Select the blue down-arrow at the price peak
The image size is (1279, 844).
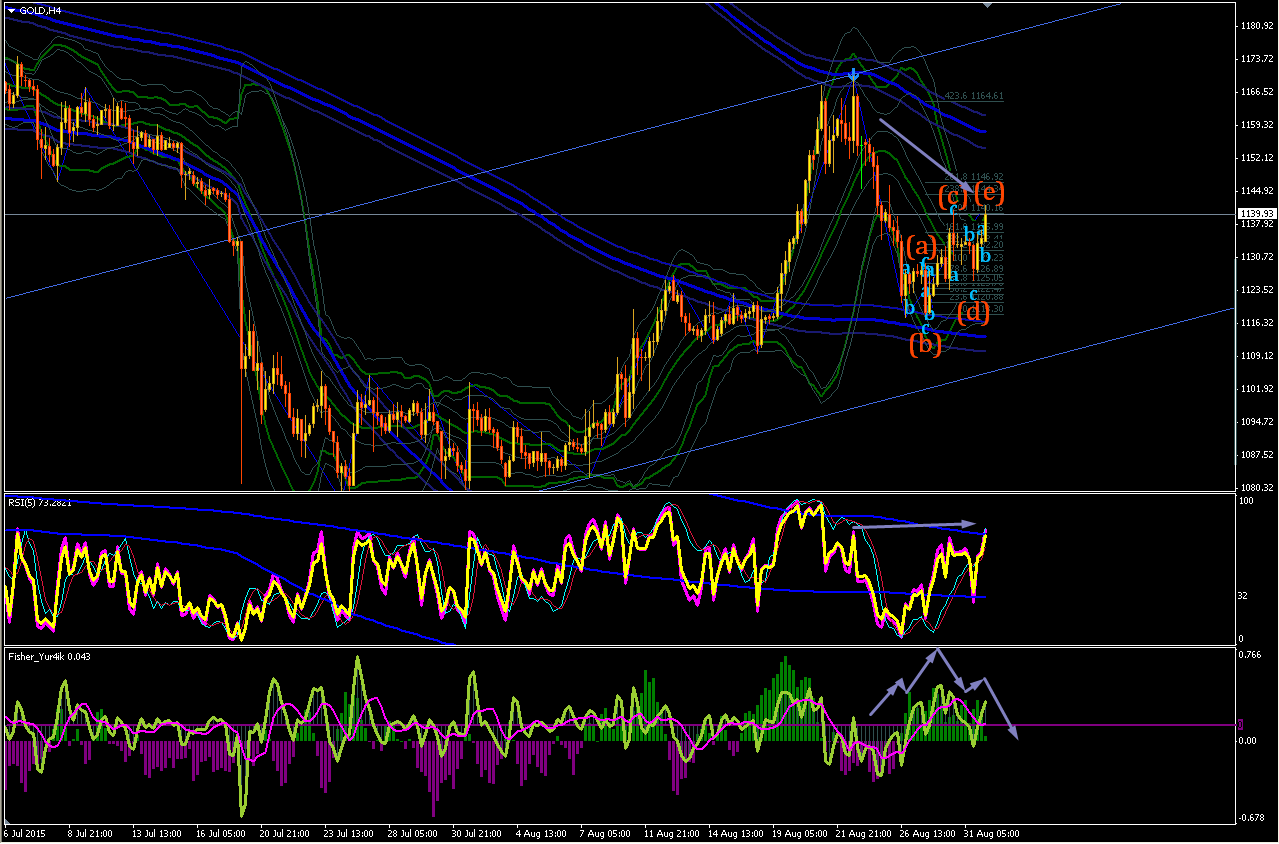[853, 75]
